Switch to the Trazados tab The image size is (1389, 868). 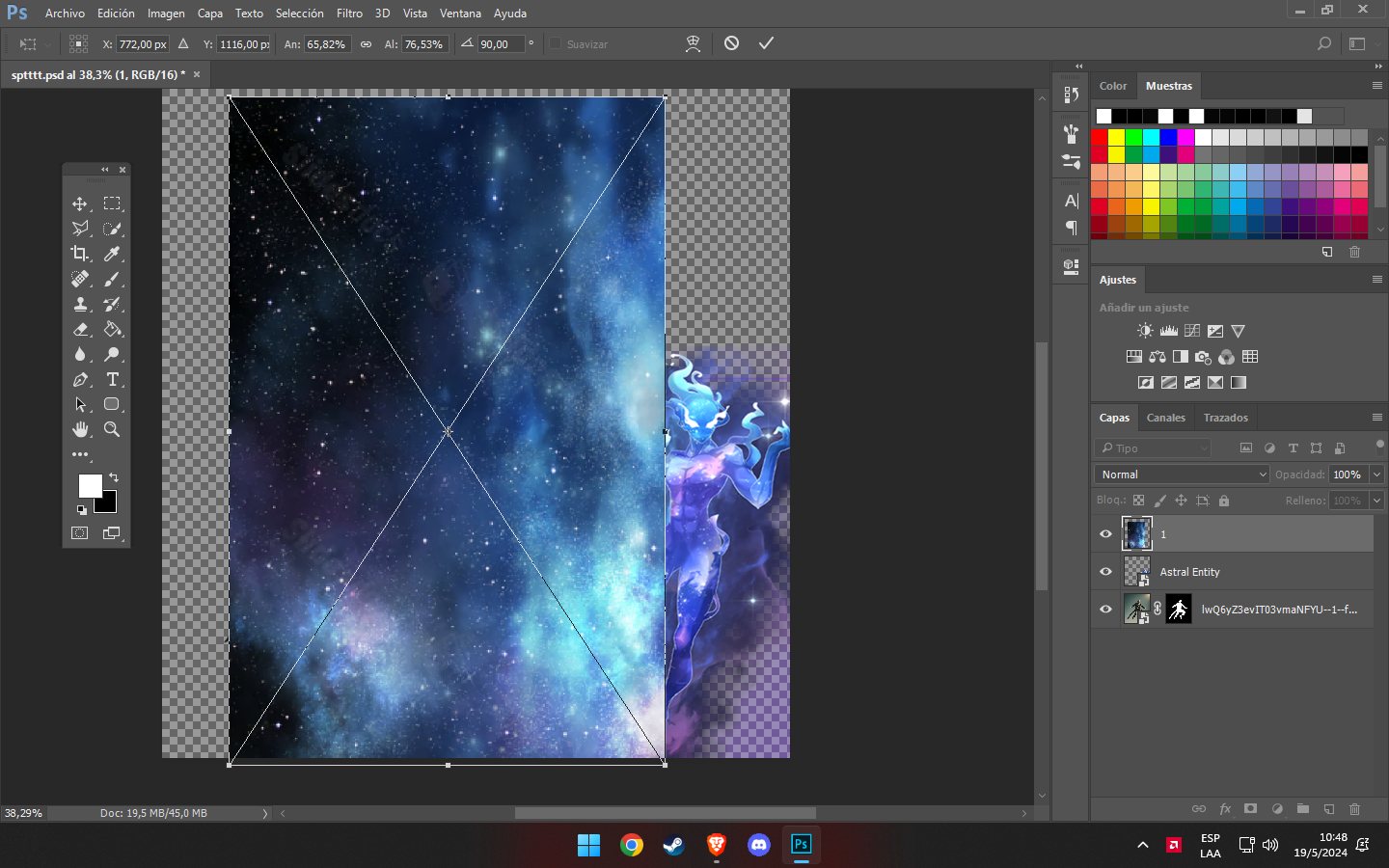coord(1226,418)
